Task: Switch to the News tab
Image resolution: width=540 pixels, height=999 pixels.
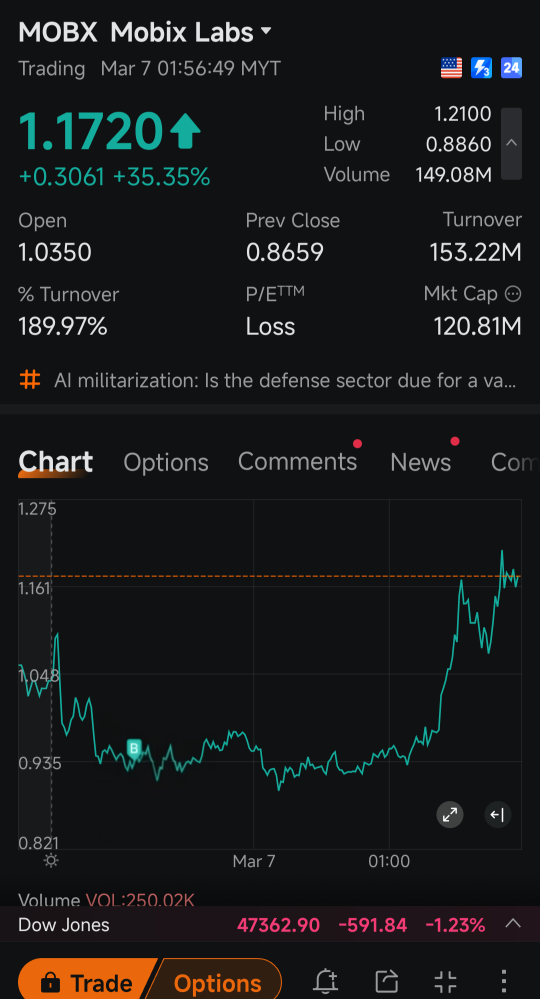Action: [421, 462]
